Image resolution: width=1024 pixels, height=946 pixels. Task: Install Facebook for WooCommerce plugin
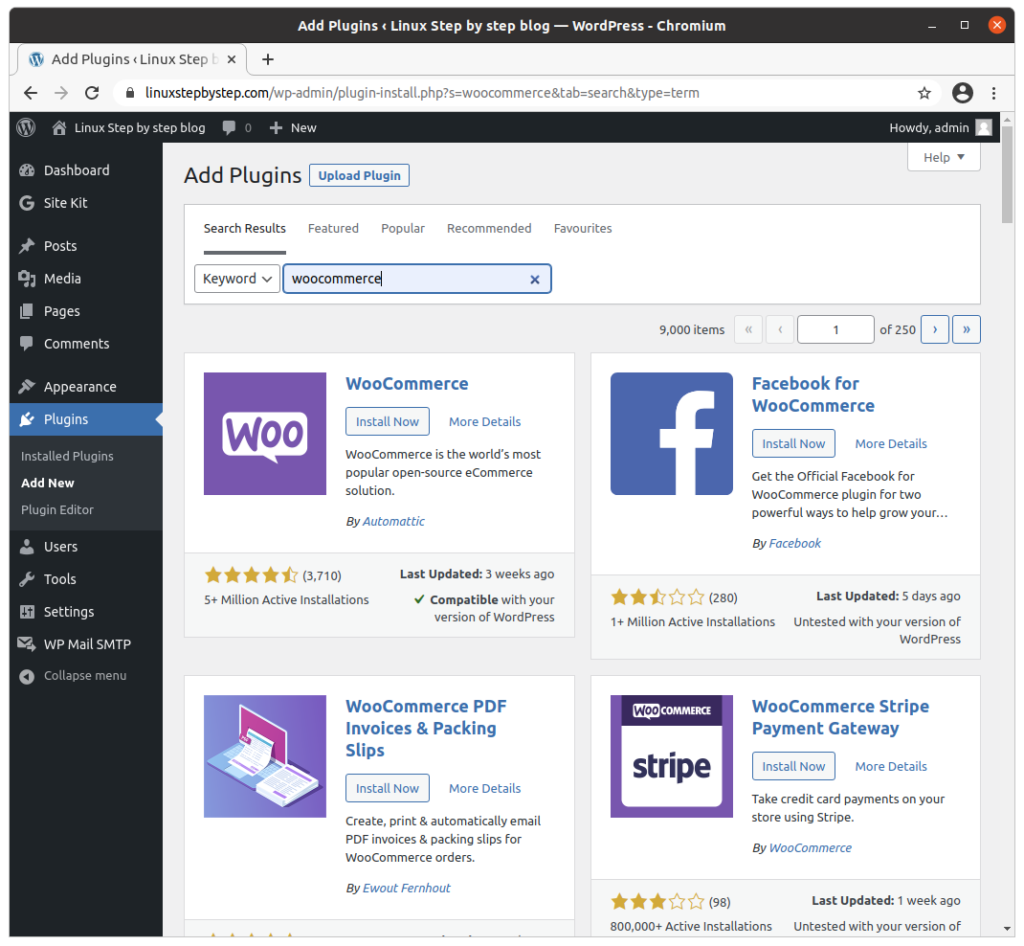pyautogui.click(x=793, y=444)
